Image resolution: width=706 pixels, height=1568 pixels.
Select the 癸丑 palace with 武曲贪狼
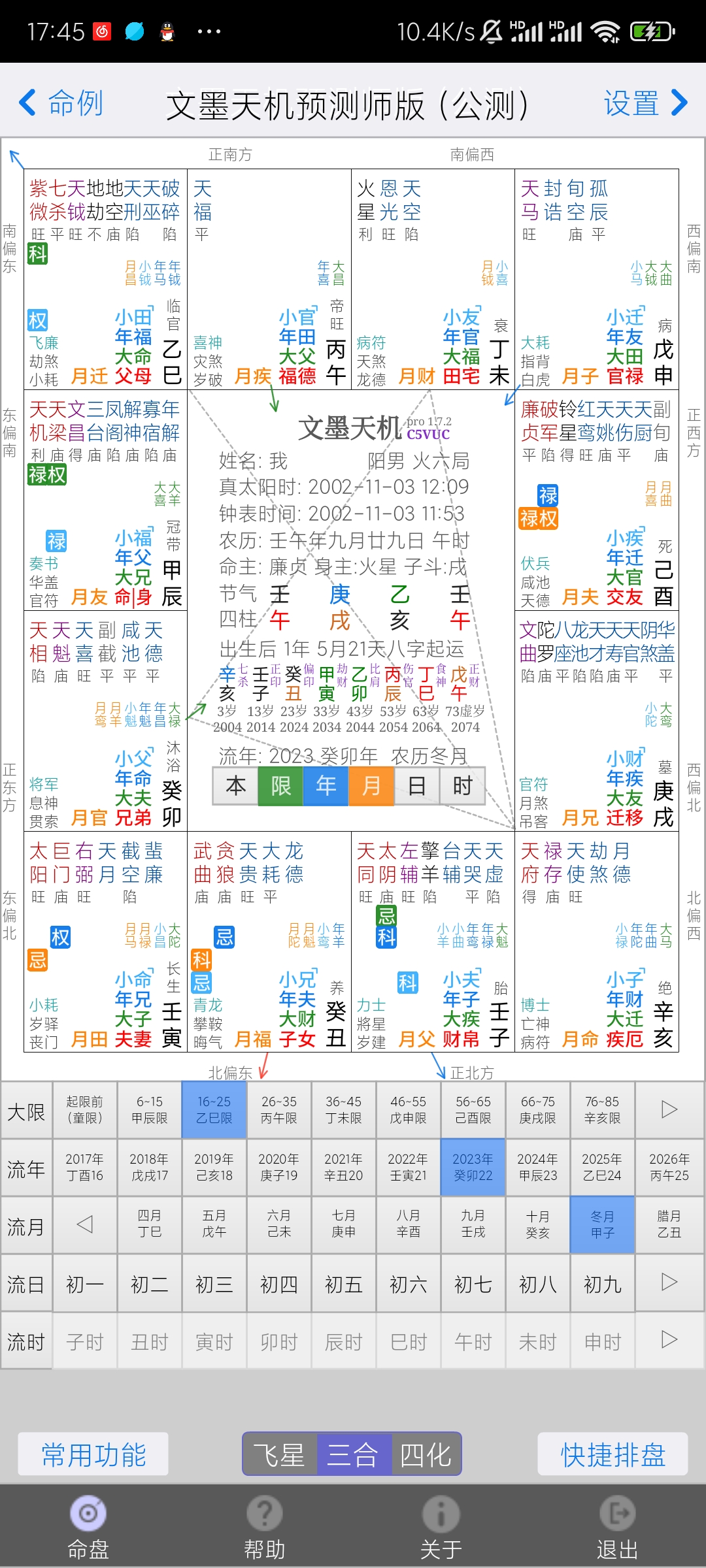(x=269, y=942)
